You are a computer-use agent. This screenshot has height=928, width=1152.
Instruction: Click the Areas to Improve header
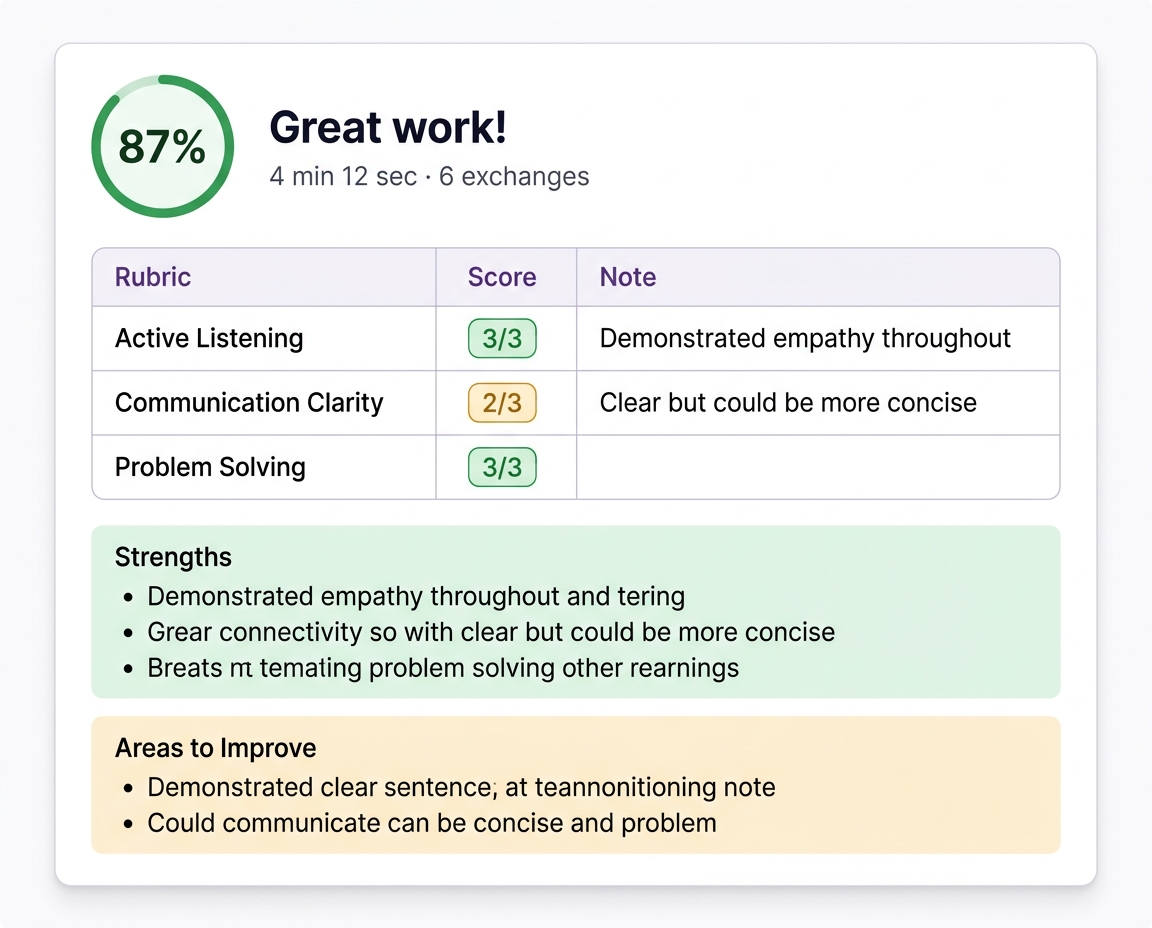click(215, 747)
